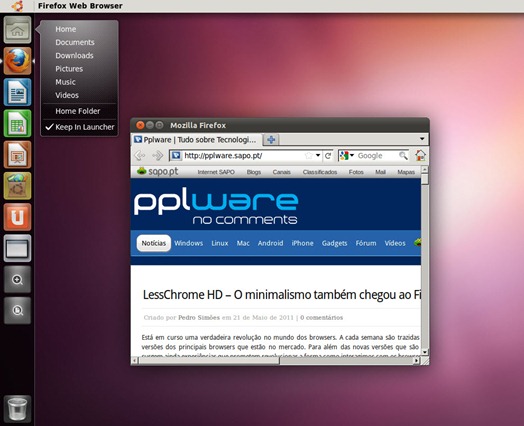This screenshot has height=426, width=524.
Task: Open LibreOffice Writer from the launcher
Action: [17, 92]
